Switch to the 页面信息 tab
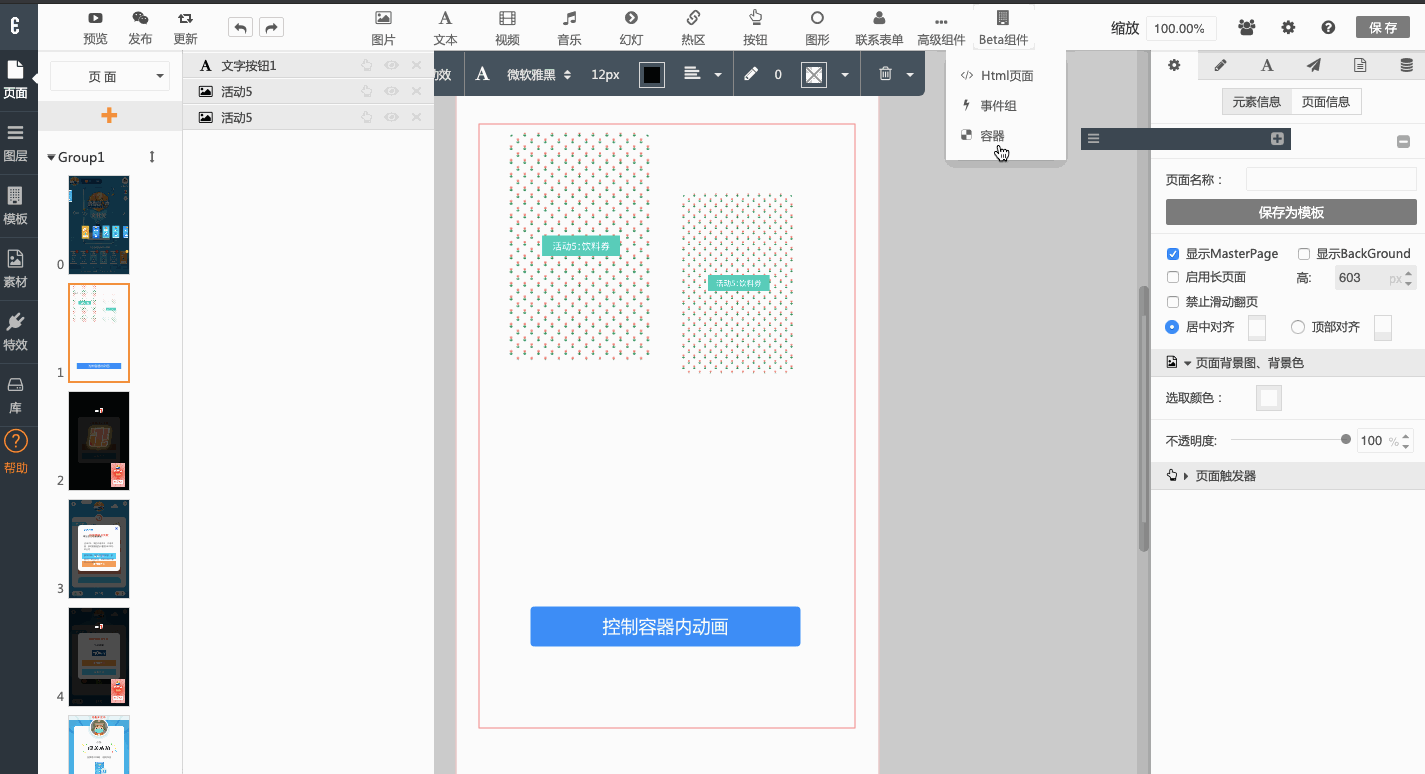 (x=1326, y=102)
